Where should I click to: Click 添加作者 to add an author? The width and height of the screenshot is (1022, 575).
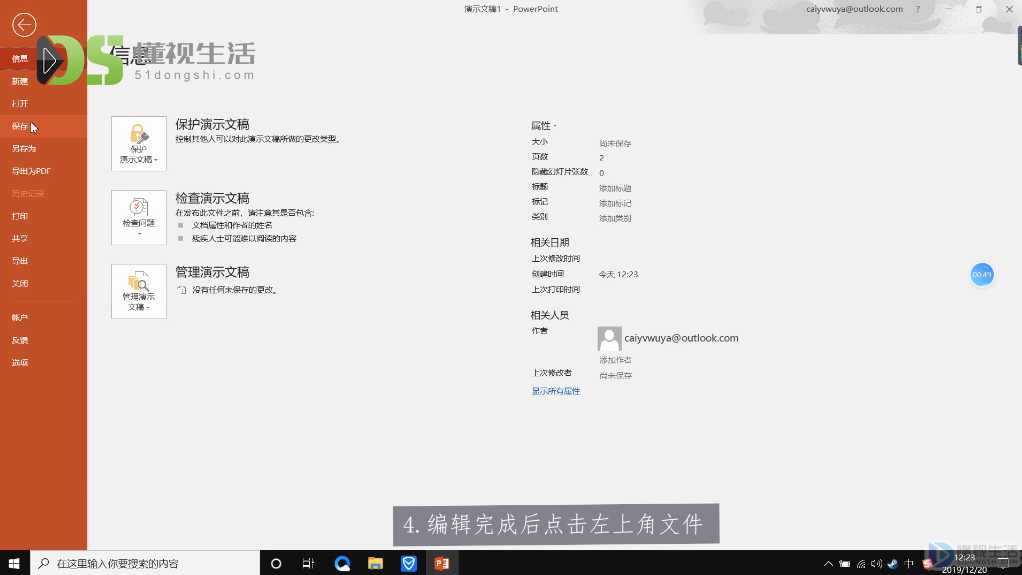click(x=615, y=360)
